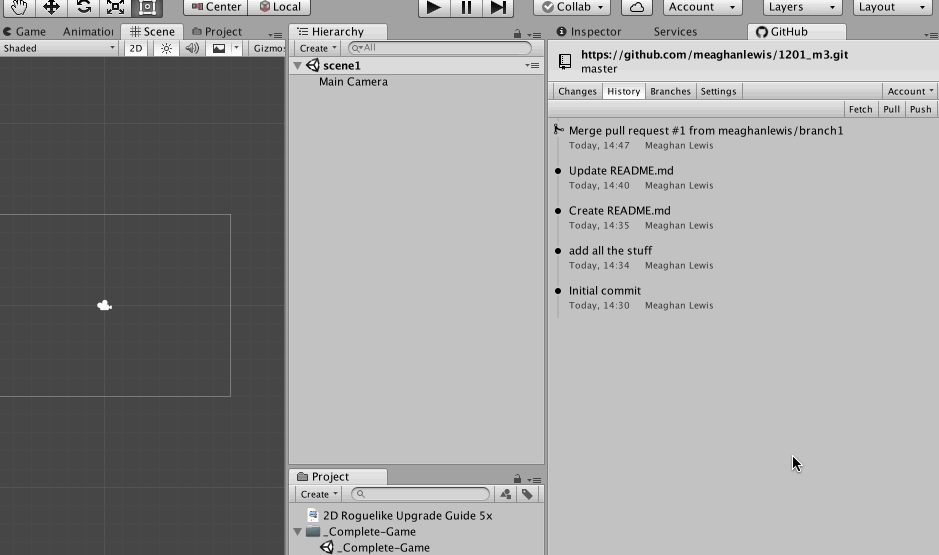Select the Hand tool
This screenshot has width=939, height=555.
coord(19,7)
